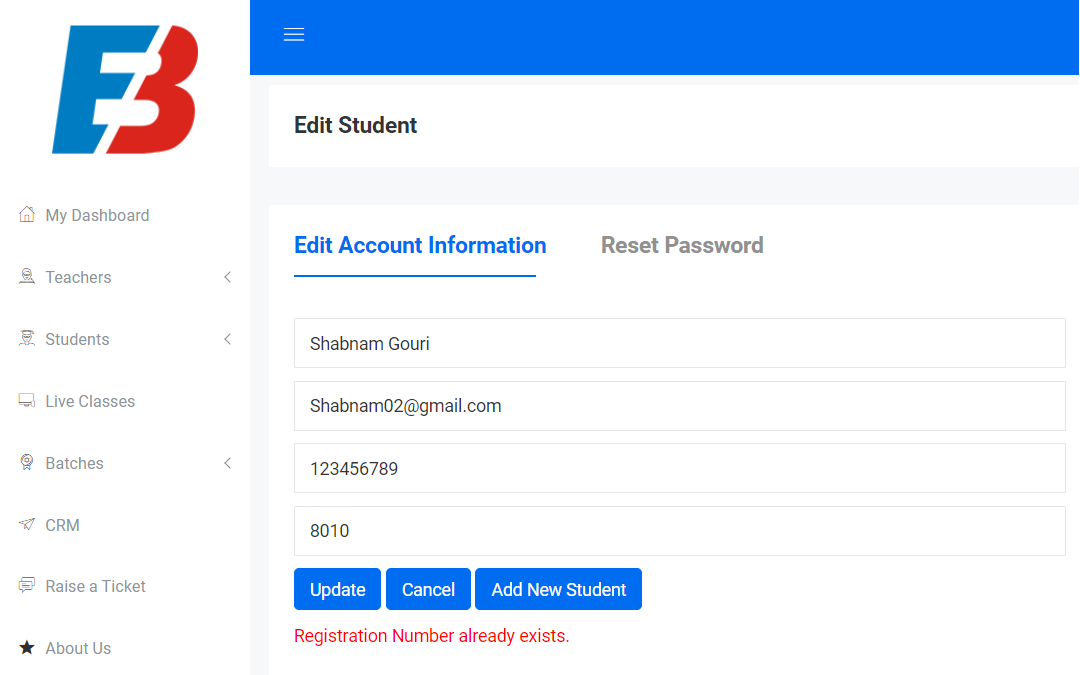Screen dimensions: 1080x675
Task: Switch to the Reset Password tab
Action: tap(682, 246)
